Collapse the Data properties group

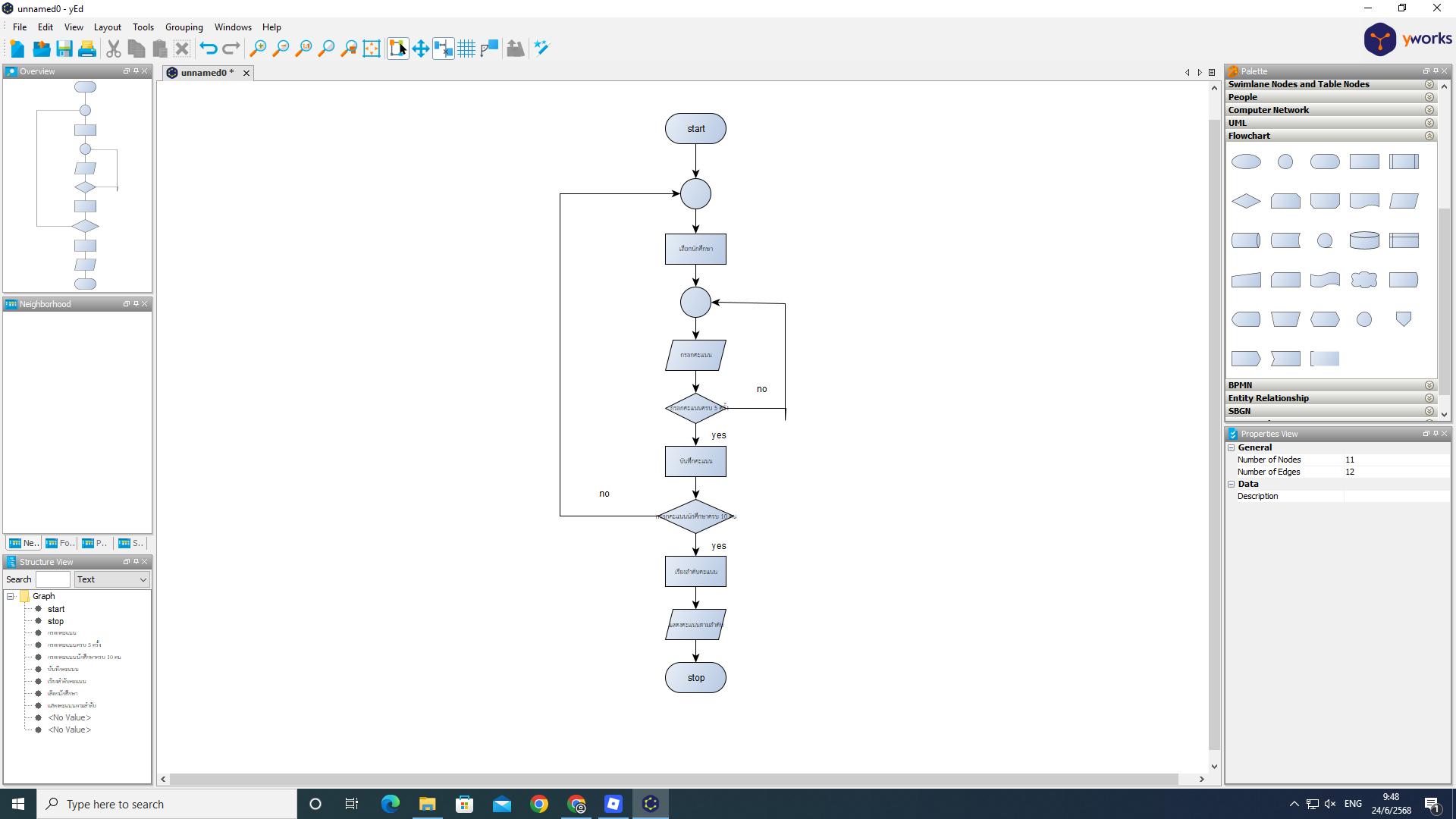(1232, 485)
